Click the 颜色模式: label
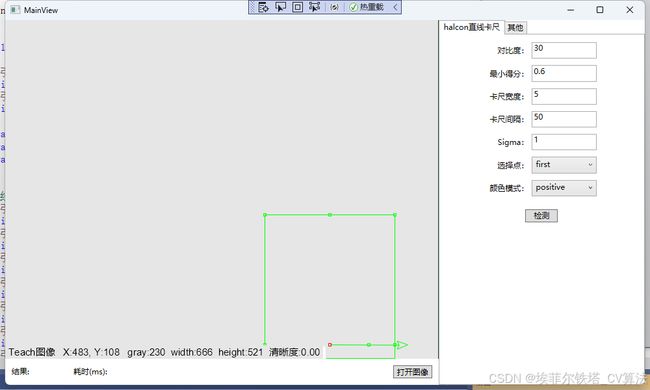The image size is (650, 390). point(507,188)
